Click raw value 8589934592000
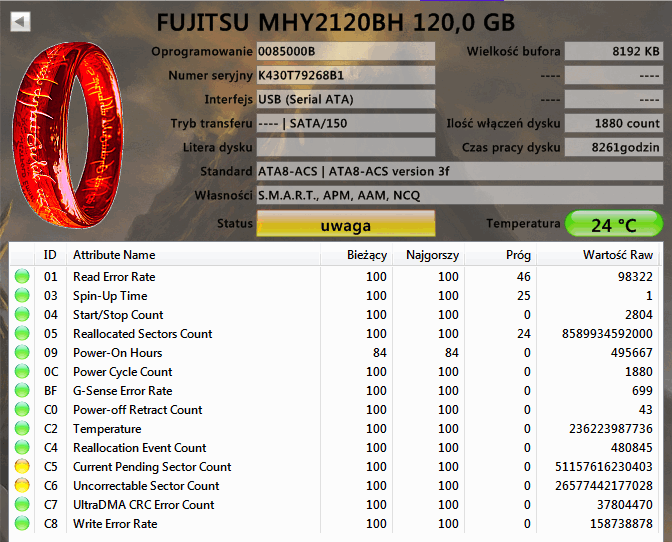Viewport: 672px width, 542px height. pos(607,334)
